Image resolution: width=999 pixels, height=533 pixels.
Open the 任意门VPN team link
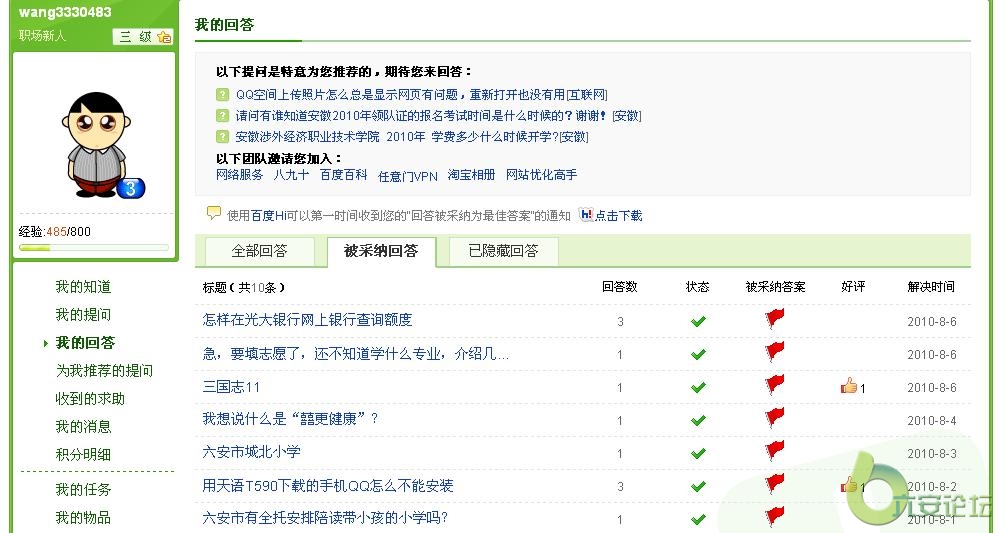[x=408, y=176]
